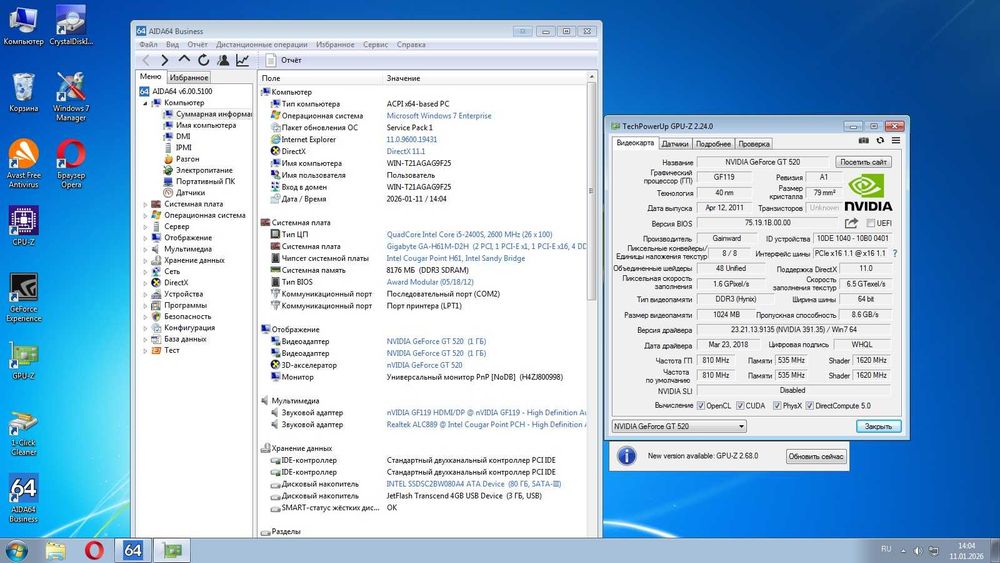Screen dimensions: 1000x563
Task: Expand the Операционная система tree node
Action: tap(145, 216)
